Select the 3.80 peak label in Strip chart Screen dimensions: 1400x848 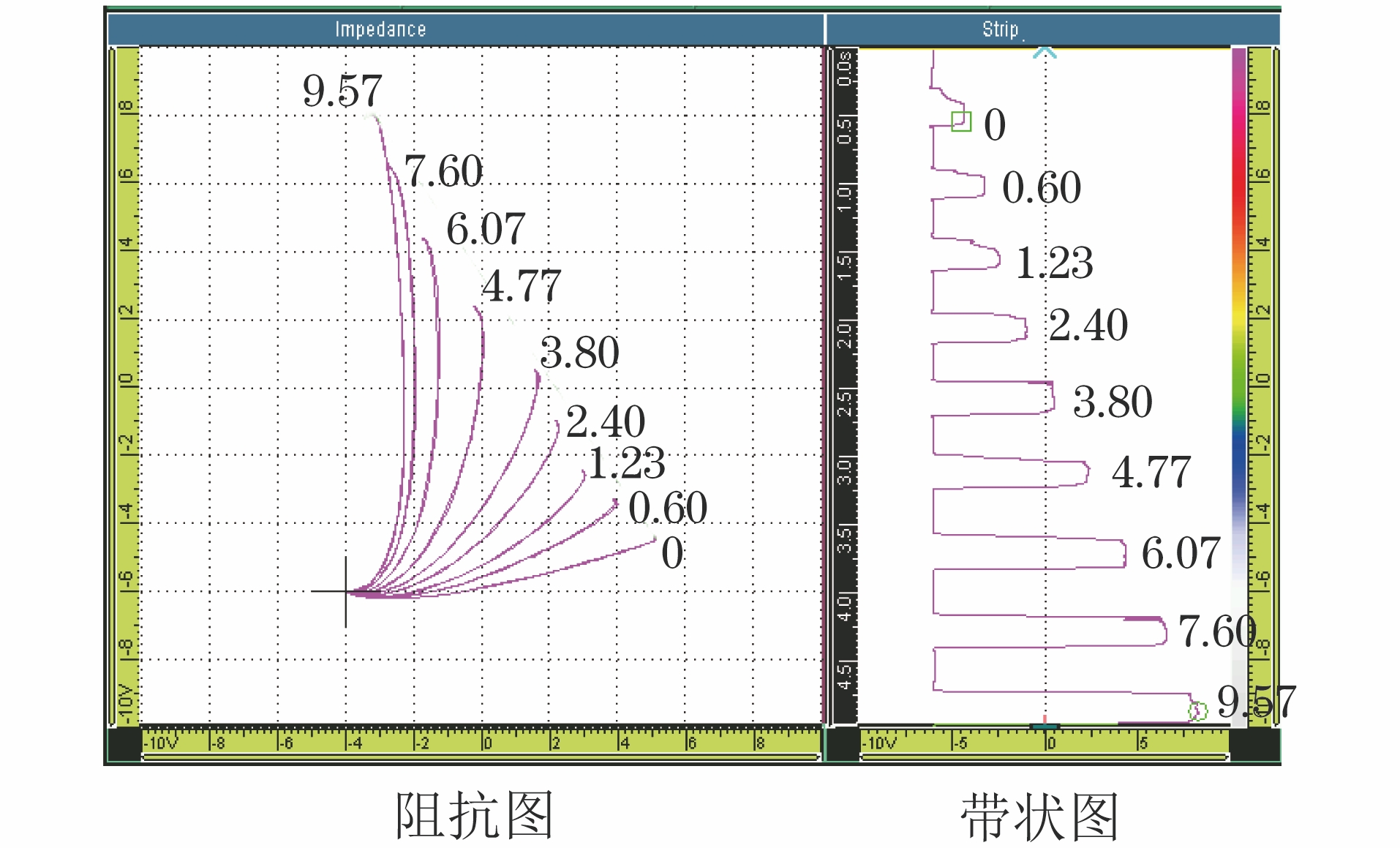point(1112,402)
